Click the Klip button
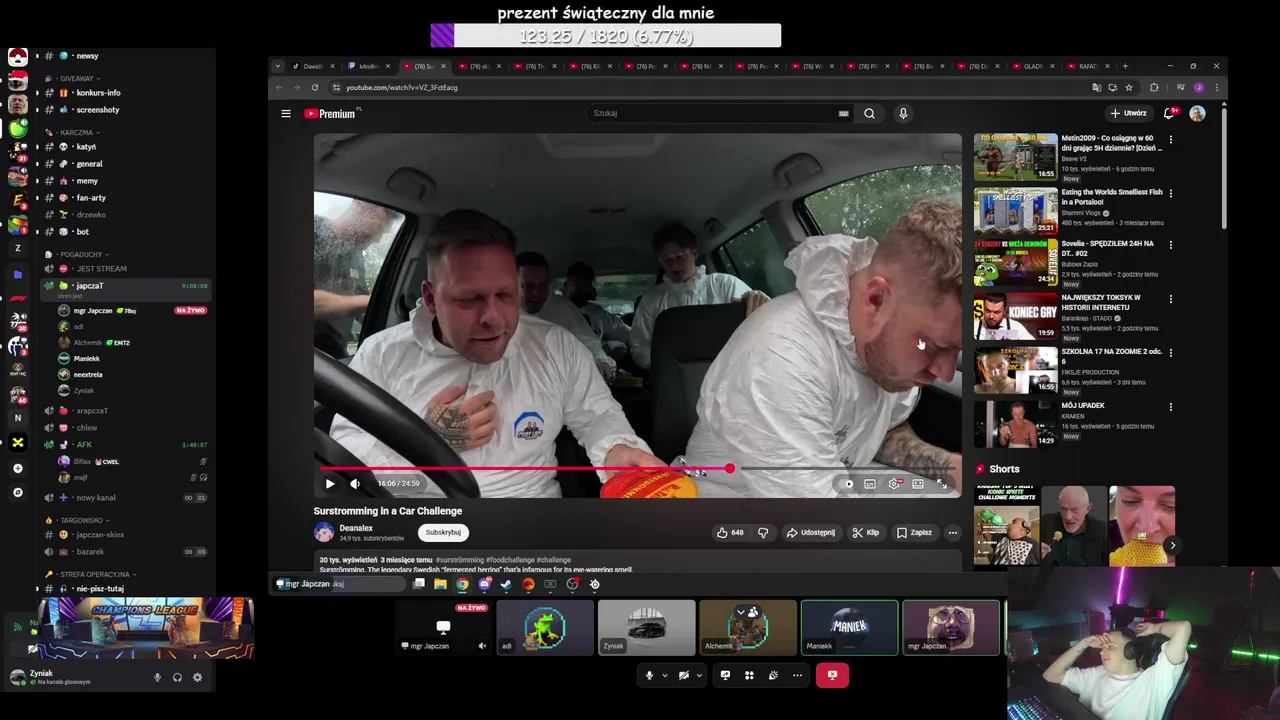Image resolution: width=1280 pixels, height=720 pixels. 866,533
